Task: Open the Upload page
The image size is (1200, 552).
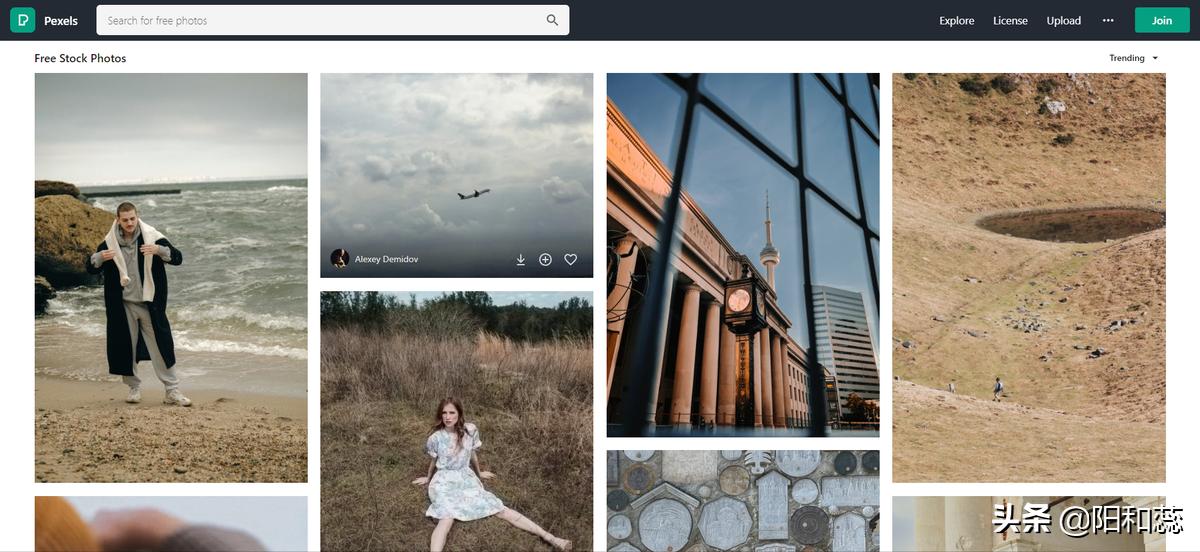Action: pyautogui.click(x=1063, y=20)
